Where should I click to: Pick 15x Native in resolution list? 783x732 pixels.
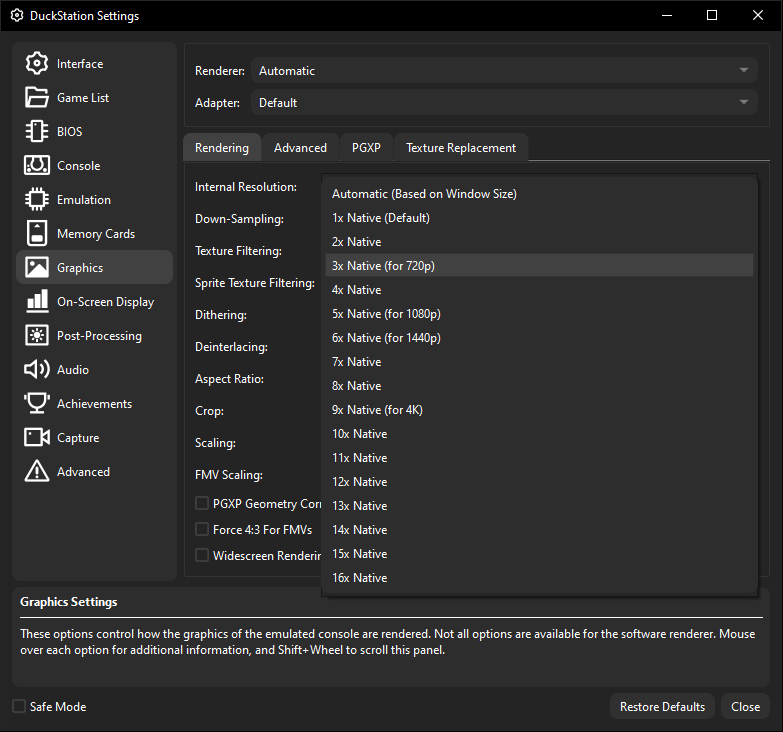pyautogui.click(x=539, y=553)
